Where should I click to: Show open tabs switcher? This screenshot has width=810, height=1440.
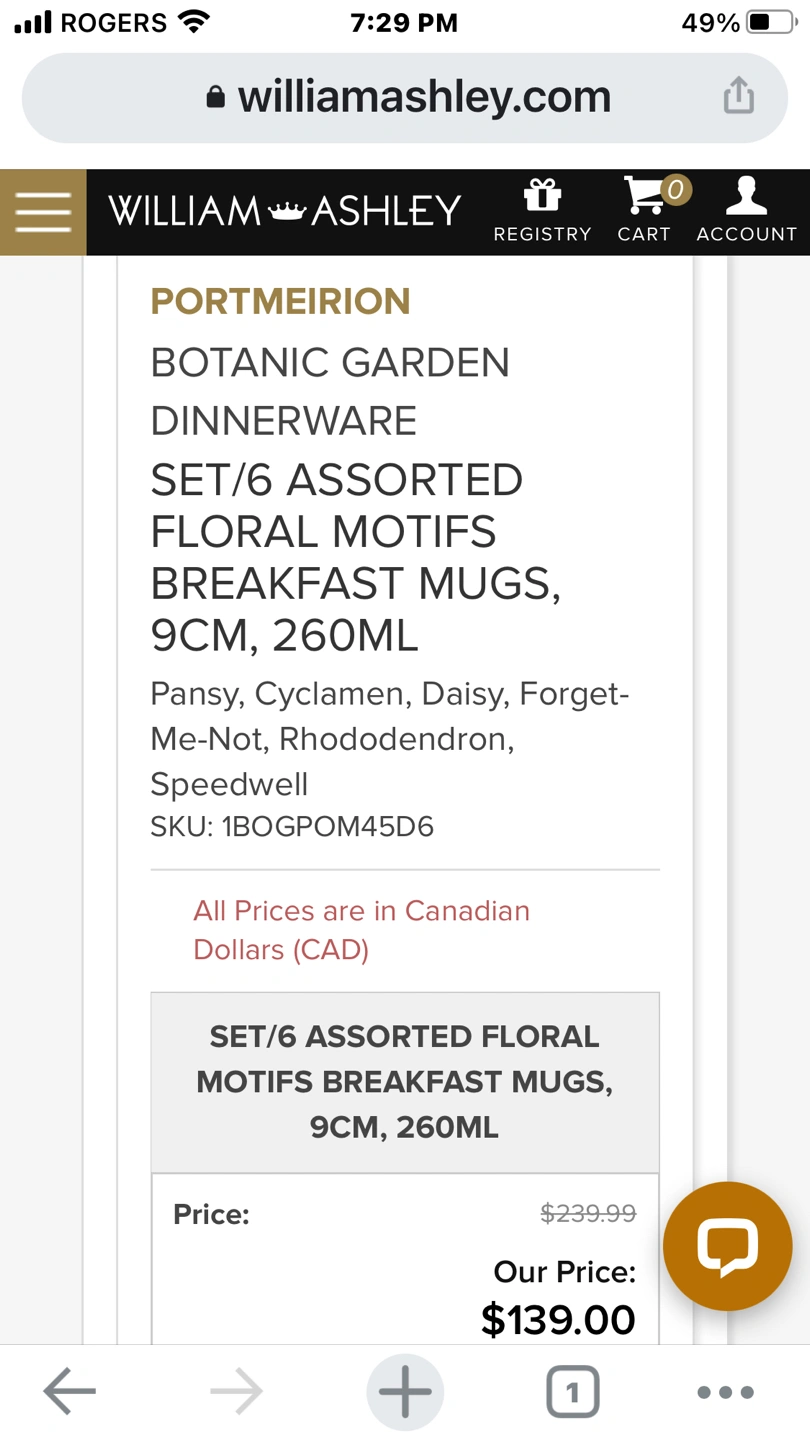573,1391
